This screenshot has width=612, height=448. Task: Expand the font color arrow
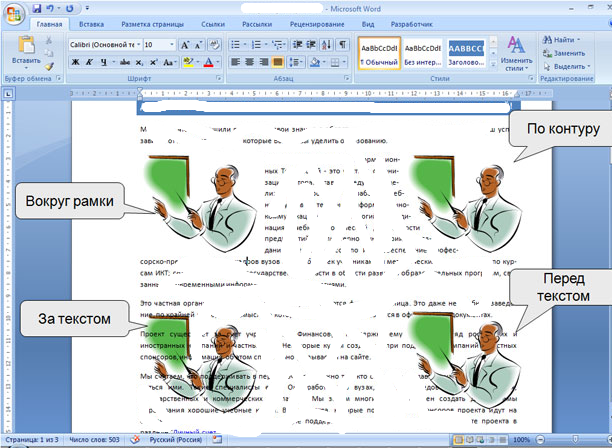coord(218,62)
